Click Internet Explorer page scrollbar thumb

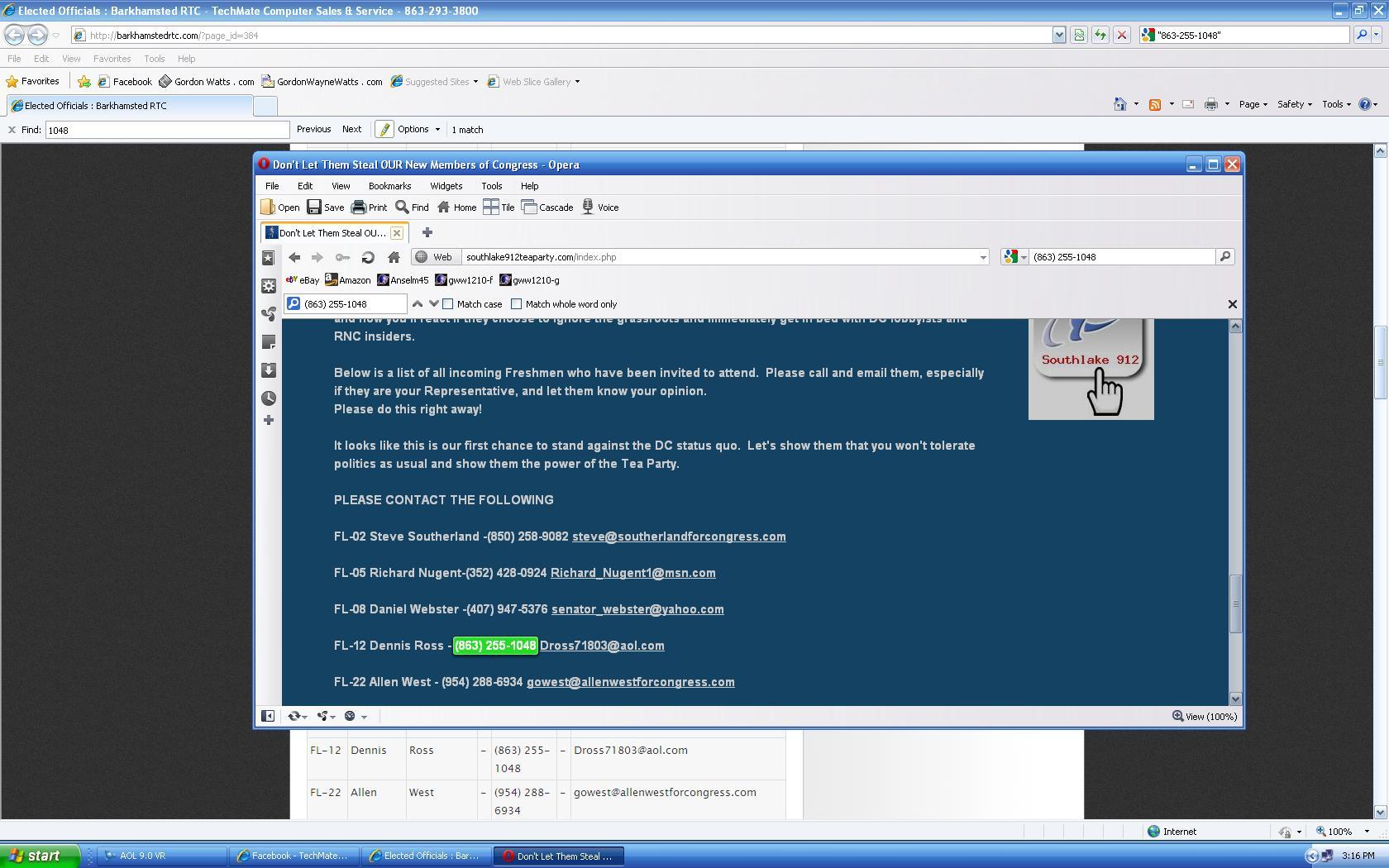(1379, 362)
